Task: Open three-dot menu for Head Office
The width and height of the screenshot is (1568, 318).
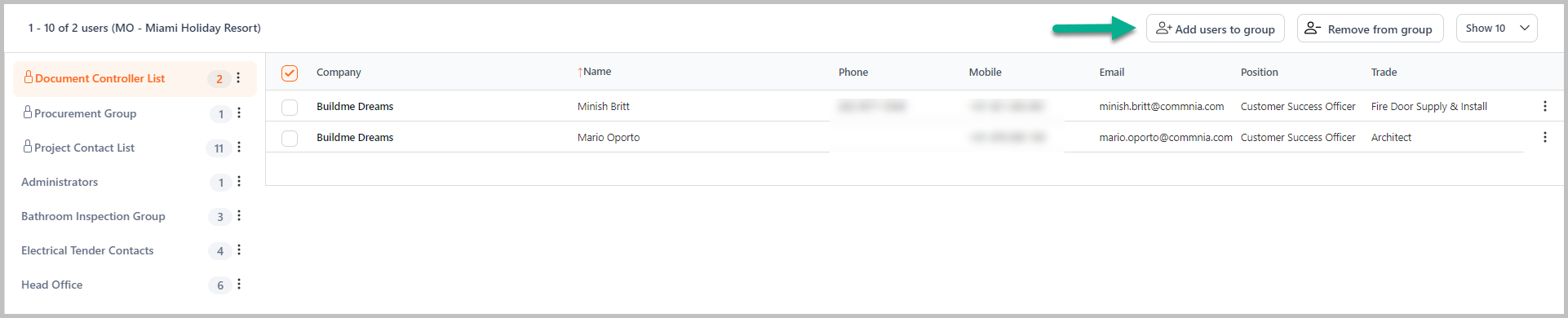Action: pyautogui.click(x=239, y=285)
